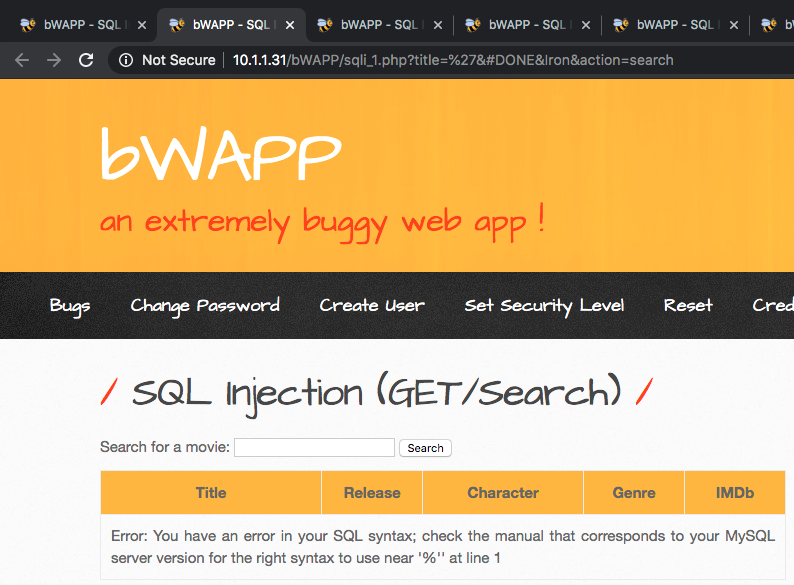Viewport: 794px width, 585px height.
Task: Open the Bugs navigation menu item
Action: click(x=70, y=306)
